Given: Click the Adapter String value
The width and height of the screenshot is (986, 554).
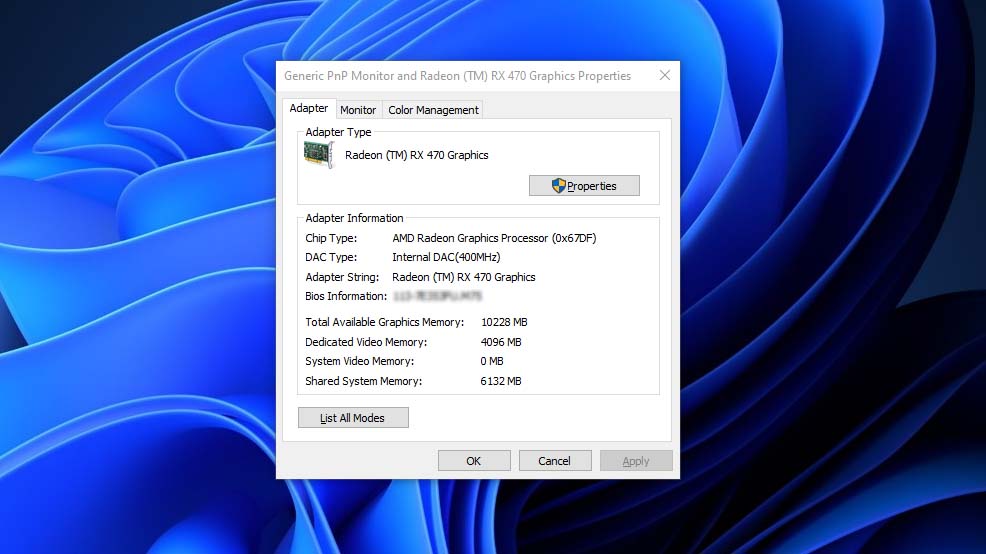Looking at the screenshot, I should [x=463, y=277].
